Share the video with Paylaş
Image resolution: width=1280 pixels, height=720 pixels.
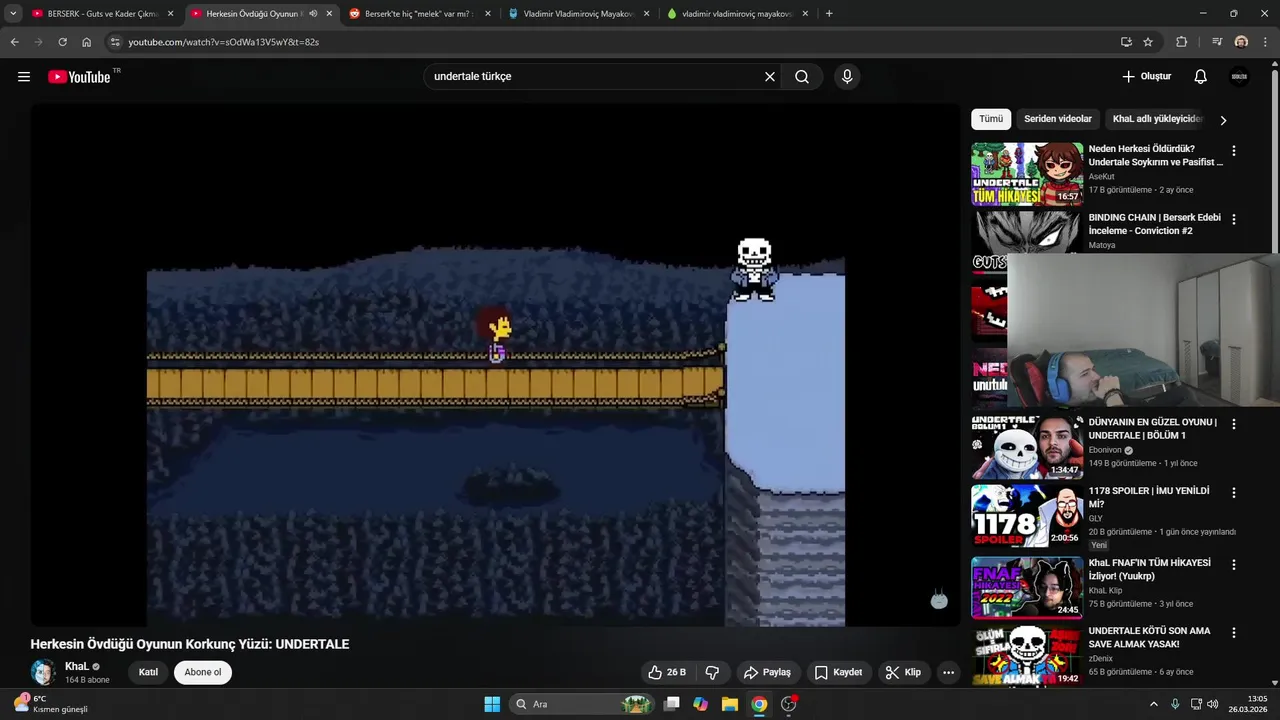pyautogui.click(x=767, y=672)
